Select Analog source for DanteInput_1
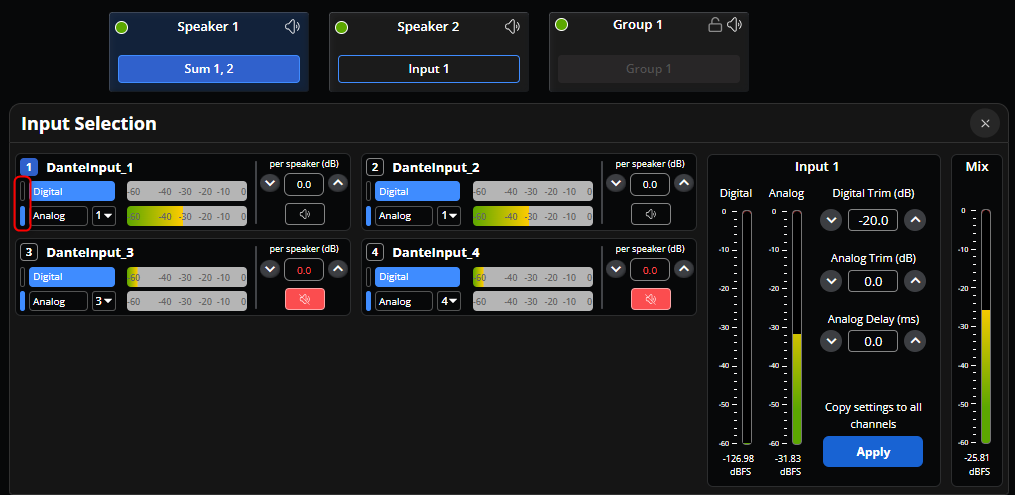The image size is (1015, 495). point(58,215)
